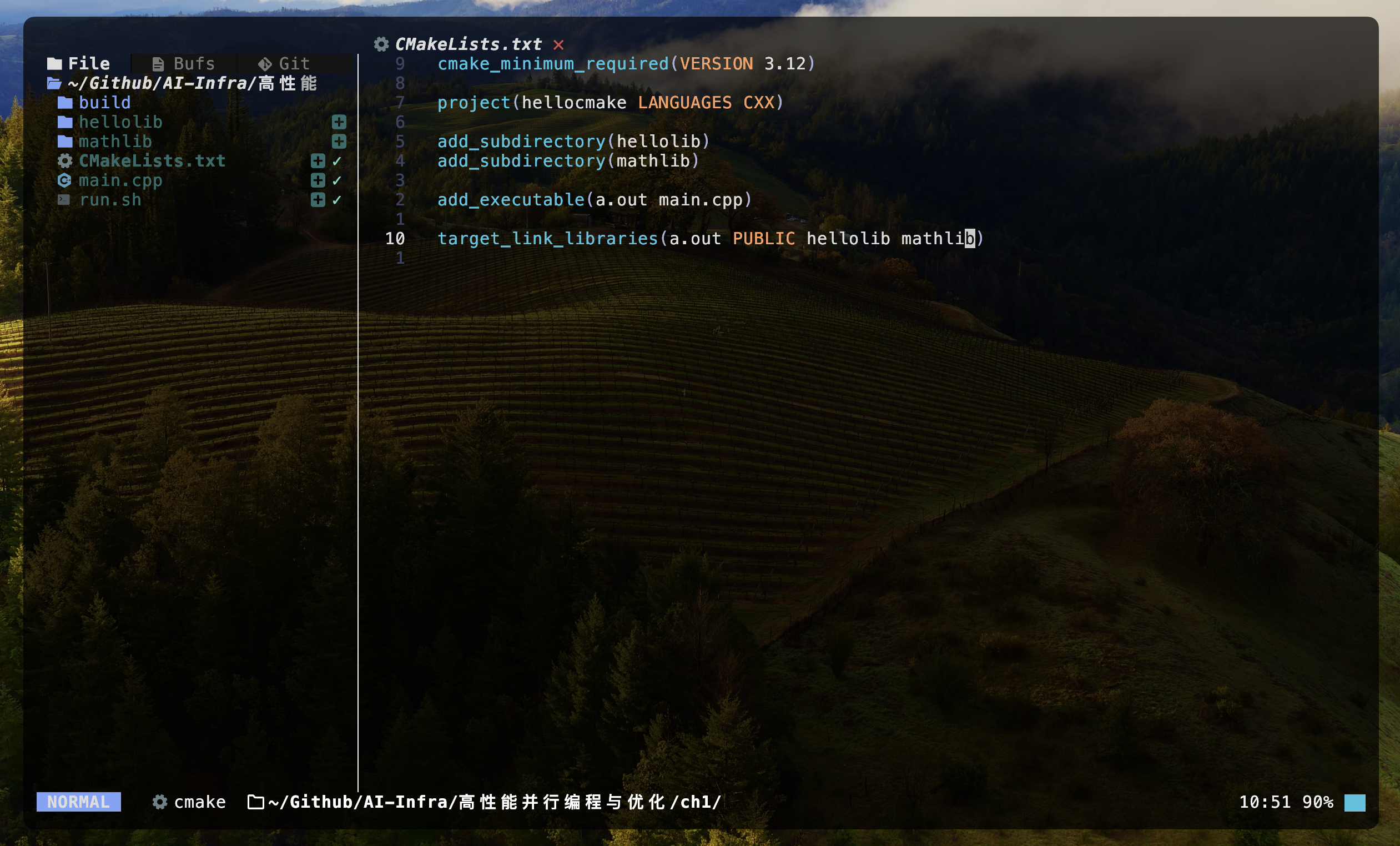Click the checkmark beside main.cpp
The image size is (1400, 846).
[x=337, y=180]
